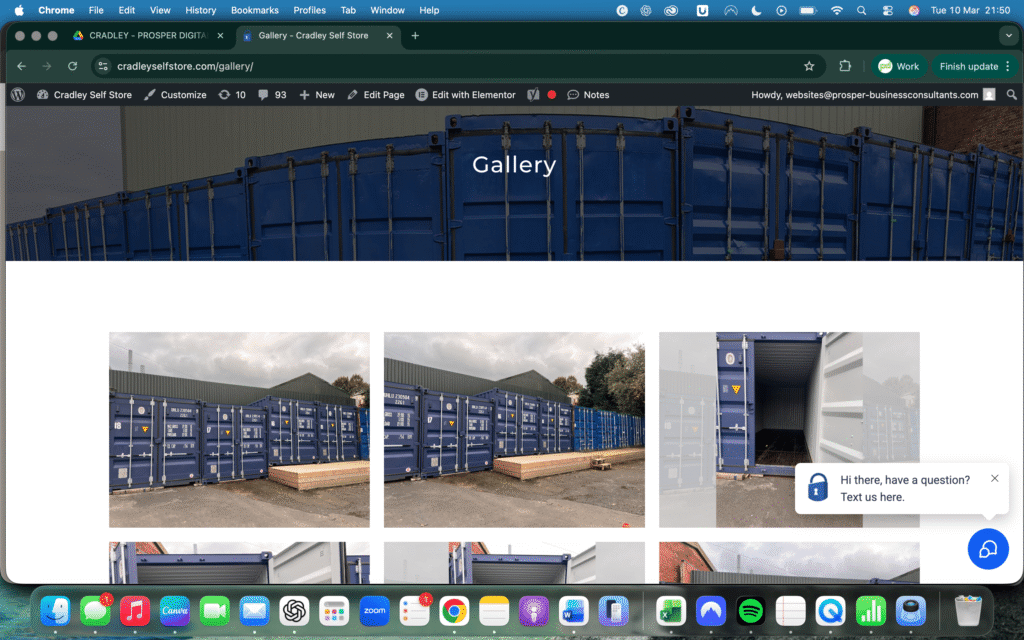Open the Yoast SEO admin bar icon
This screenshot has width=1024, height=640.
(x=534, y=95)
